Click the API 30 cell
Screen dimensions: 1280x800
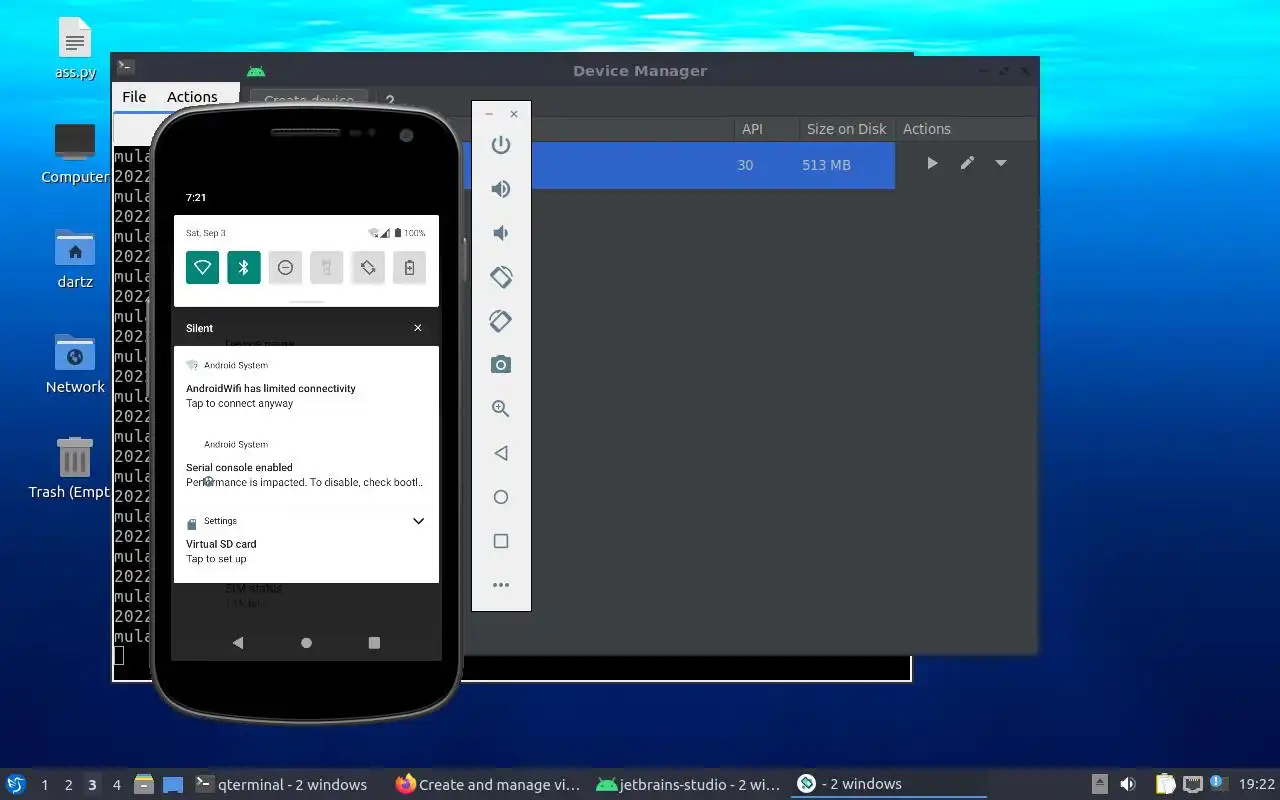point(745,165)
